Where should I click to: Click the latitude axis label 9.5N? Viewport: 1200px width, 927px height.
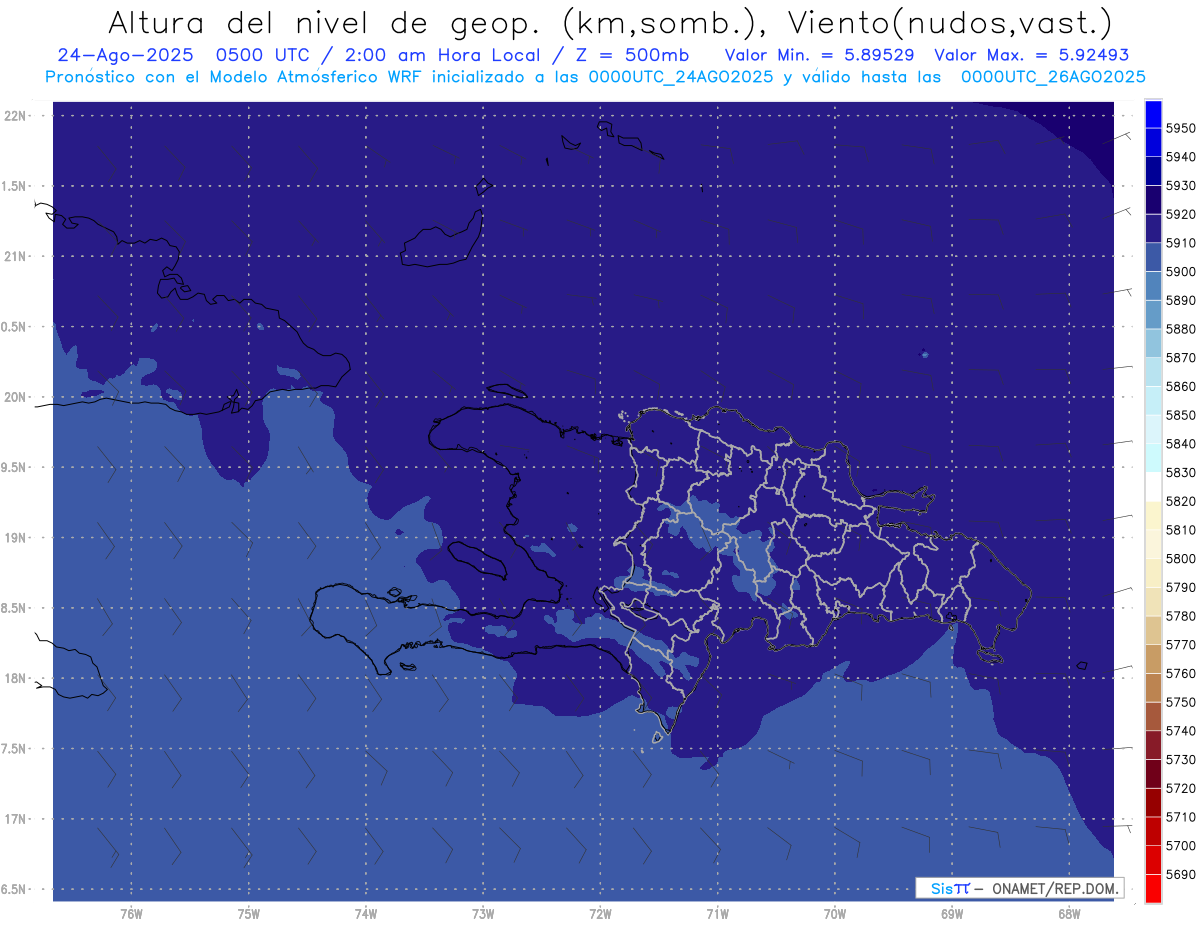13,467
